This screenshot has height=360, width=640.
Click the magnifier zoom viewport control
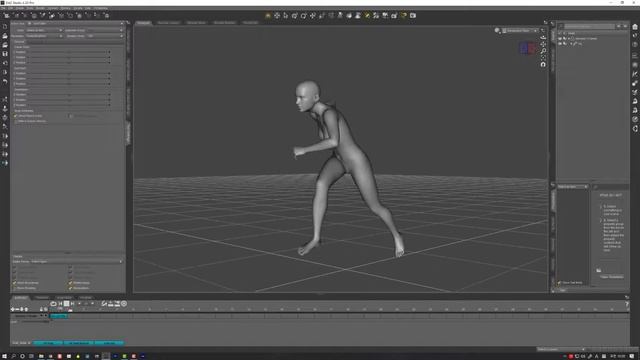point(543,51)
